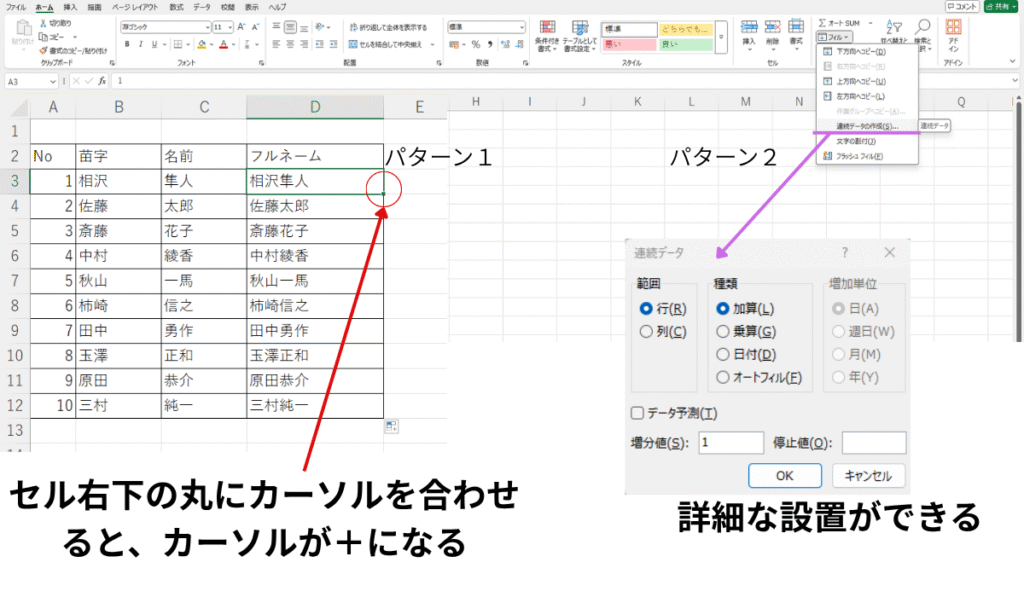Select the format painter brush icon

point(42,49)
